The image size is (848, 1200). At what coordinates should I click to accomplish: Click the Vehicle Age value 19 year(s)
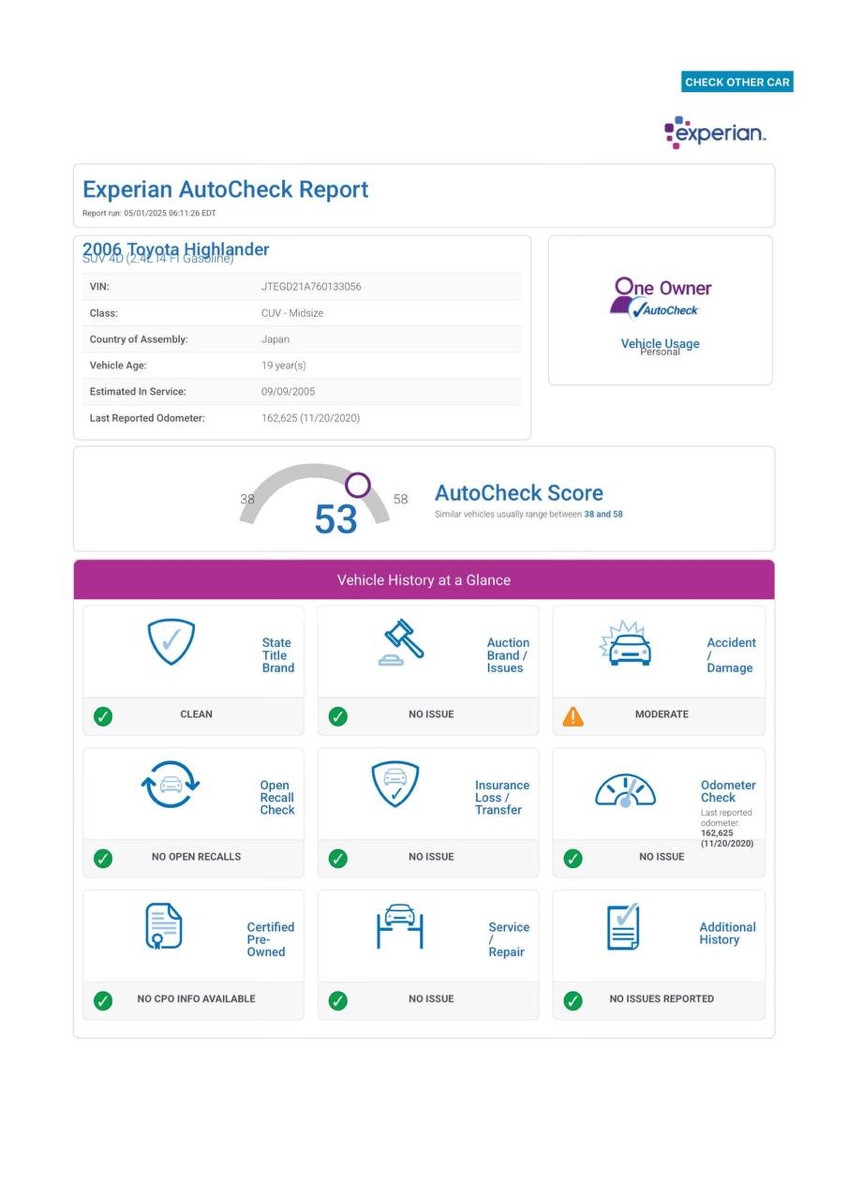284,365
